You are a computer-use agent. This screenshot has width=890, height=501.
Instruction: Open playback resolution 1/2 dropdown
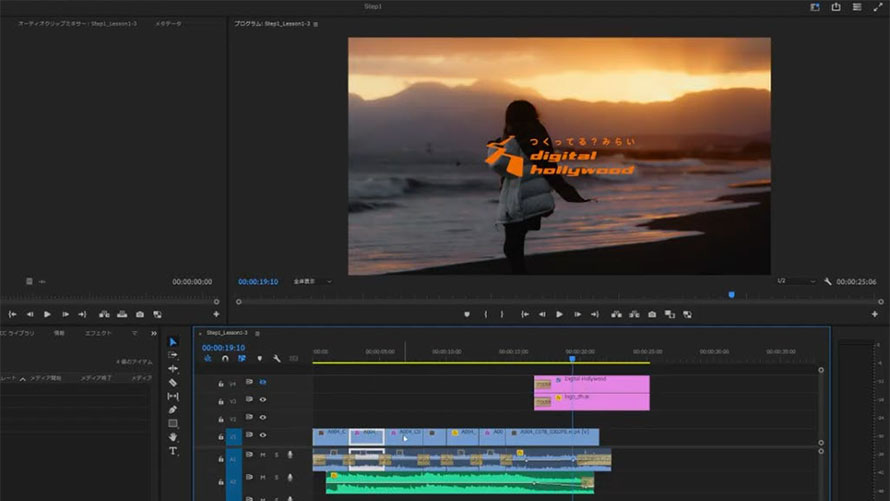click(796, 282)
